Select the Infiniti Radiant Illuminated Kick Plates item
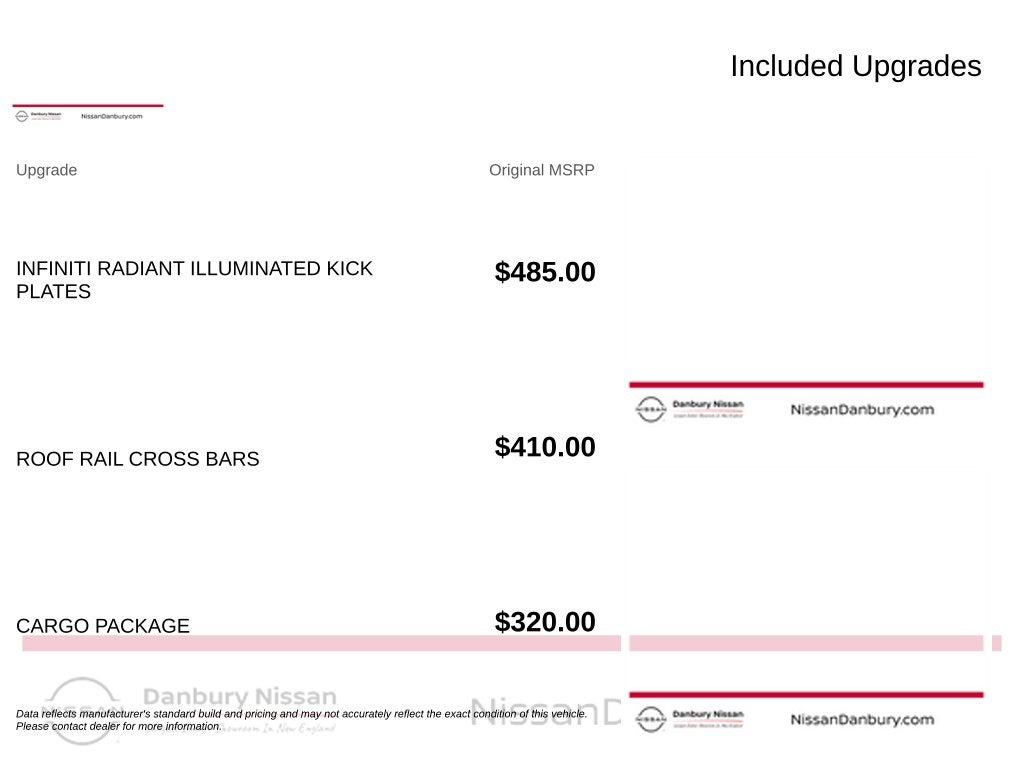Viewport: 1024px width, 768px height. tap(194, 280)
